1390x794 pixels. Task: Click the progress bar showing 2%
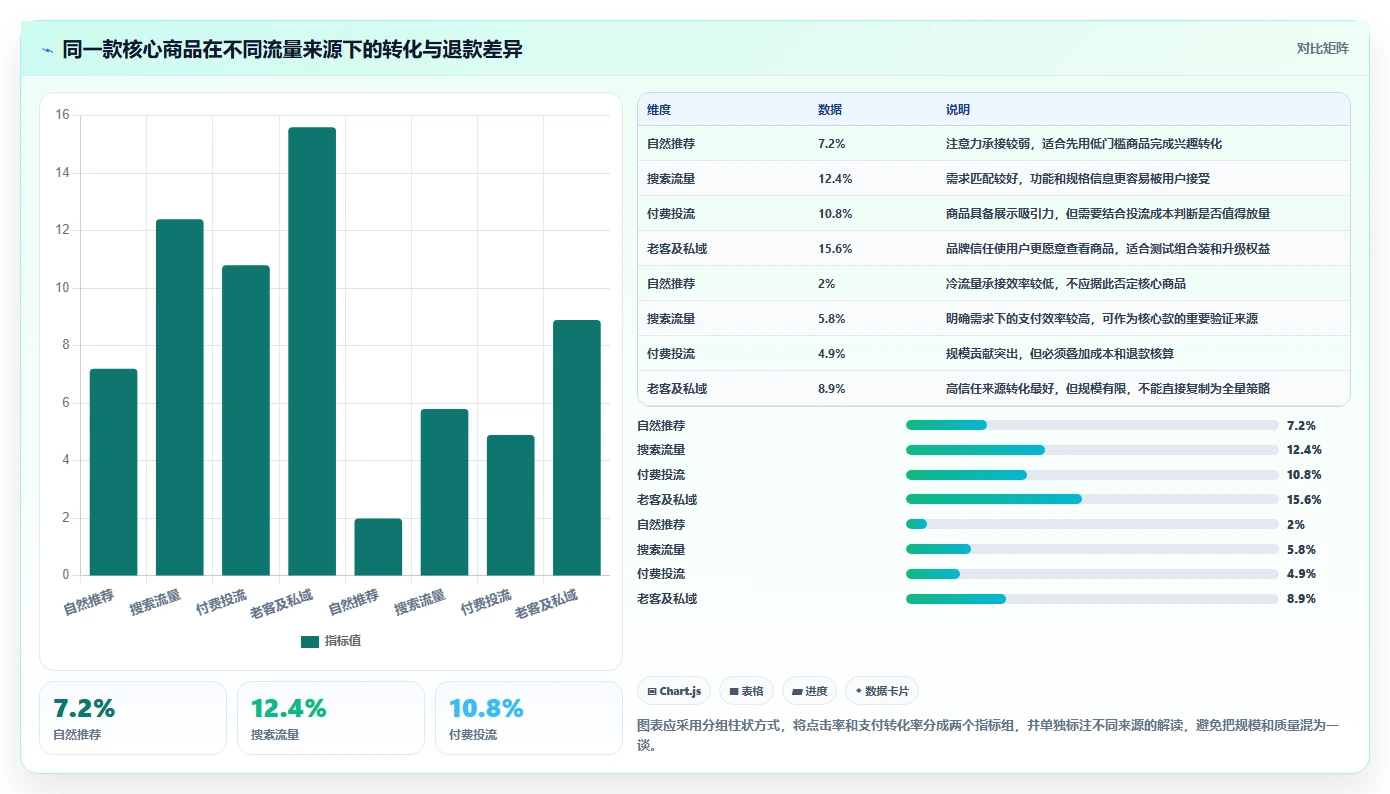(1092, 524)
